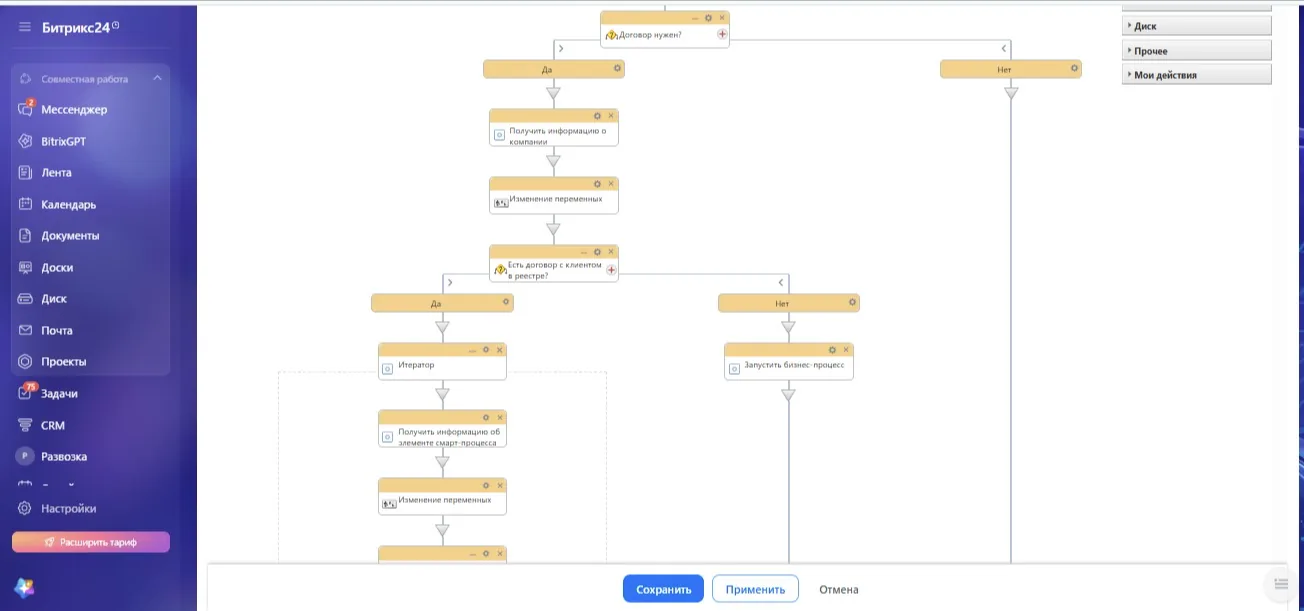
Task: Click the Документы sidebar icon
Action: pos(26,236)
